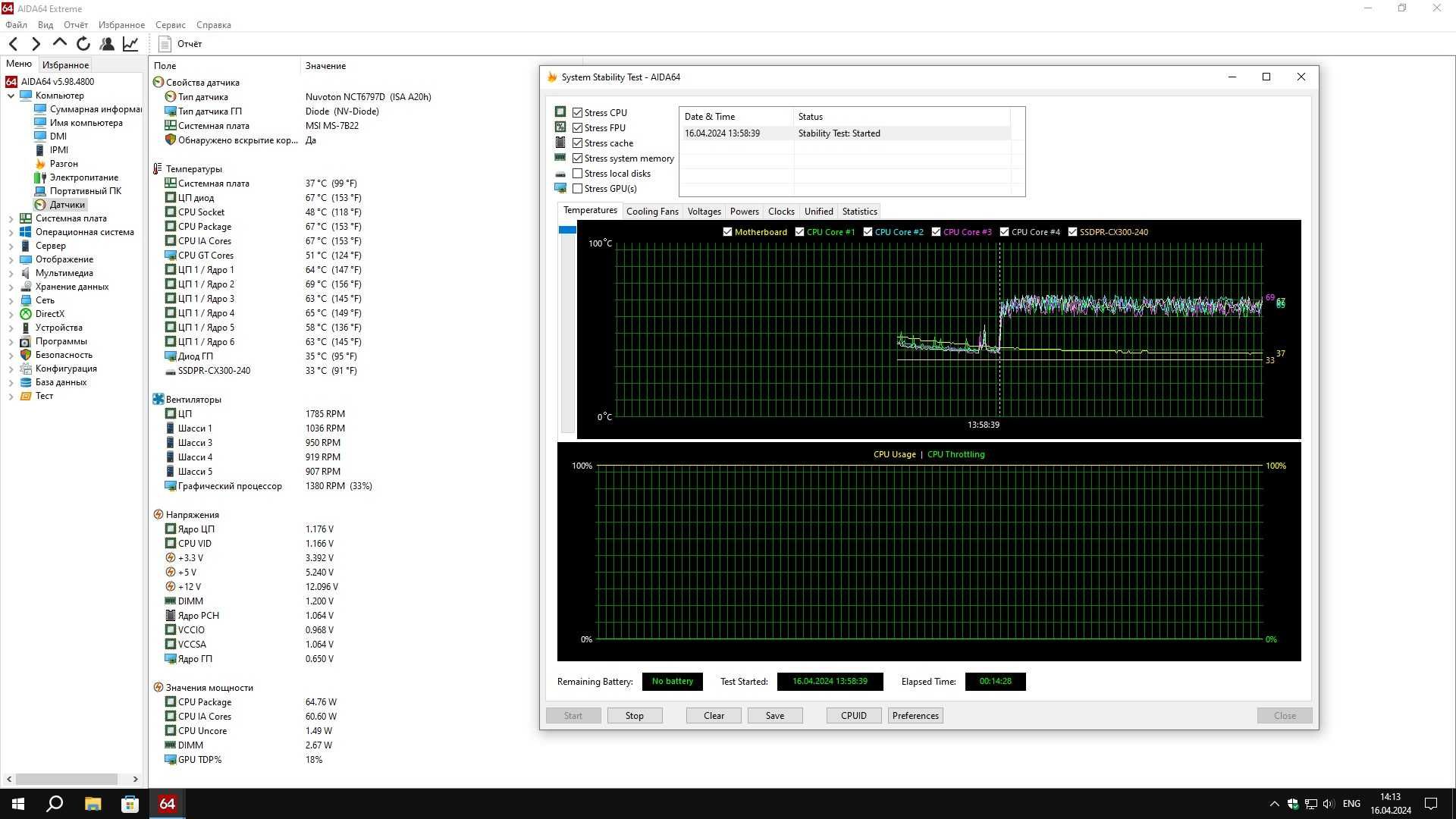This screenshot has width=1456, height=819.
Task: Expand the Сеть tree node
Action: pos(11,300)
